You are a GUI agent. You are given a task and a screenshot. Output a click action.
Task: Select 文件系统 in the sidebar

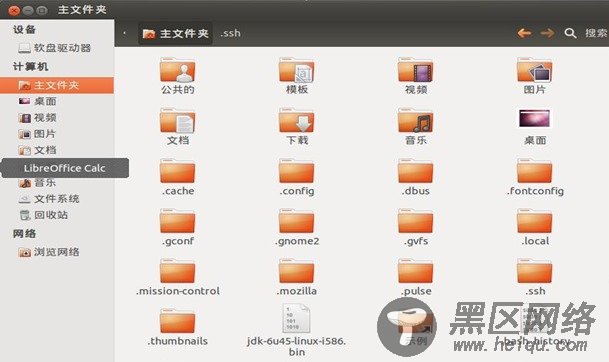coord(57,199)
